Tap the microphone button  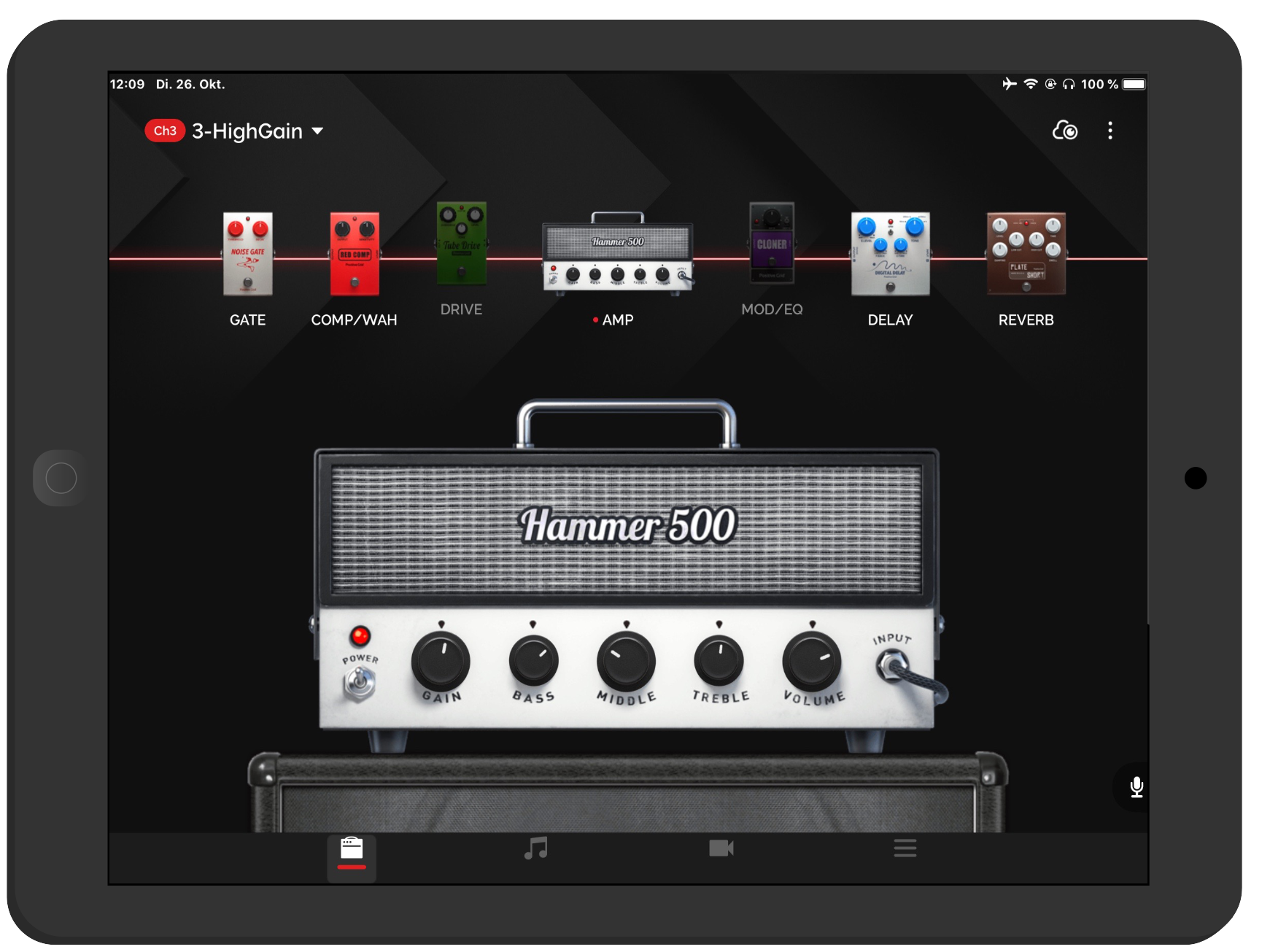1136,786
